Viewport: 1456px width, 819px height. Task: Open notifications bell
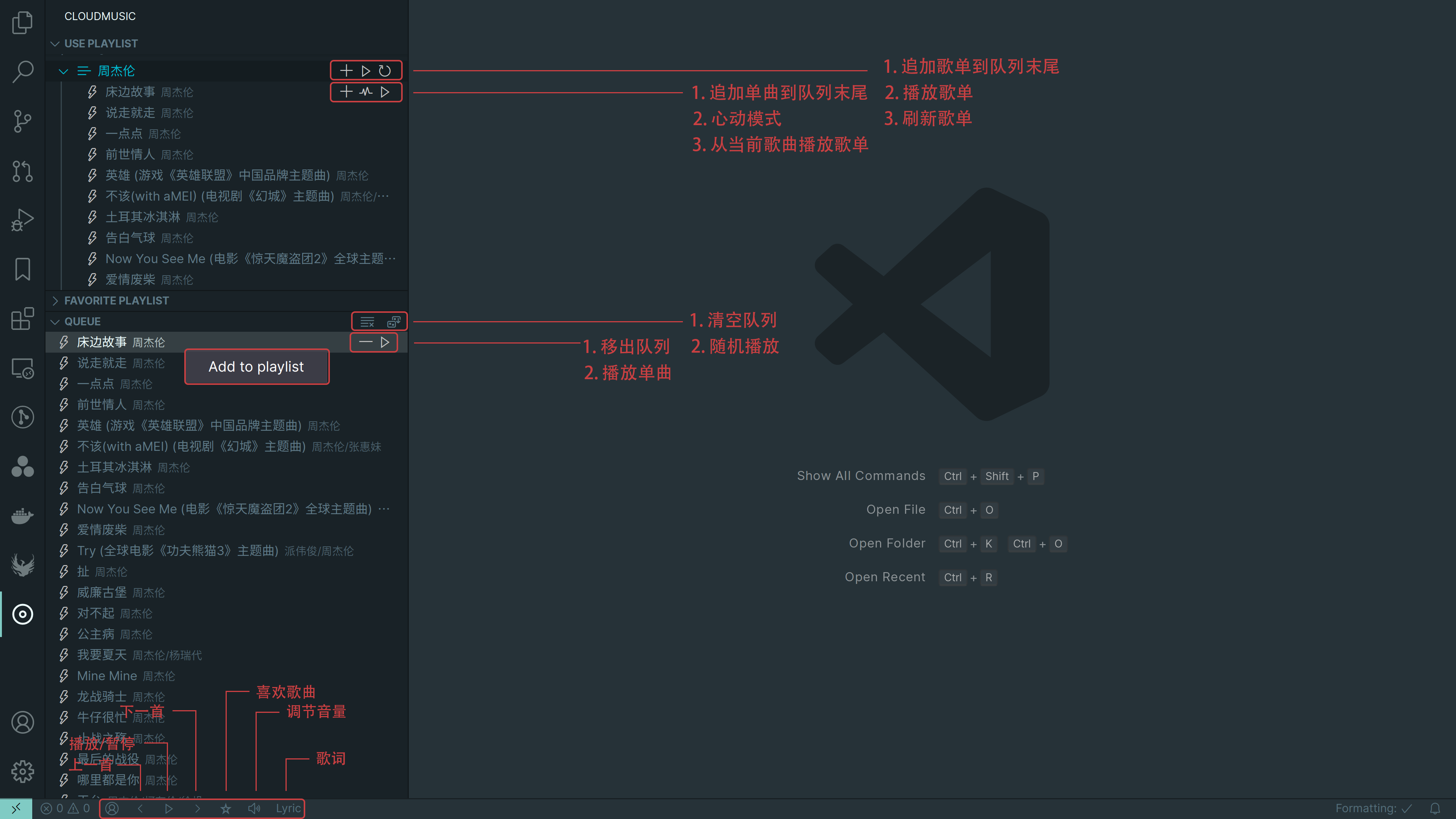click(1435, 809)
